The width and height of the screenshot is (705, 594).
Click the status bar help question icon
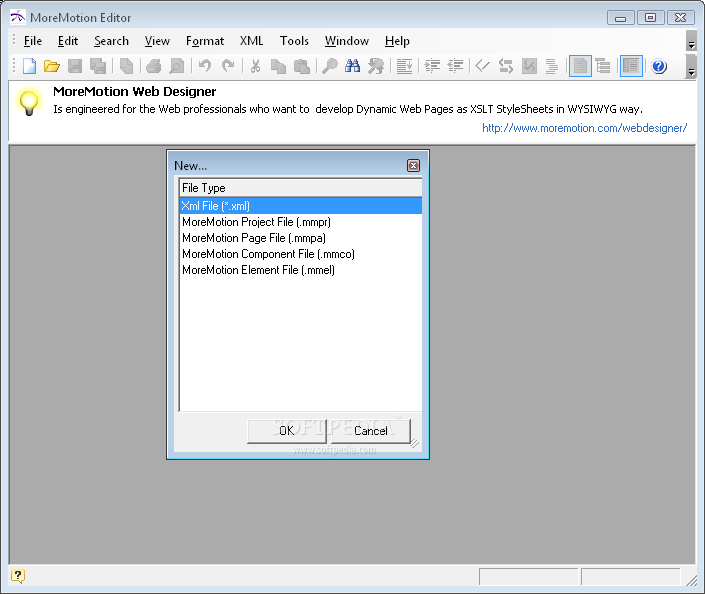pos(18,576)
